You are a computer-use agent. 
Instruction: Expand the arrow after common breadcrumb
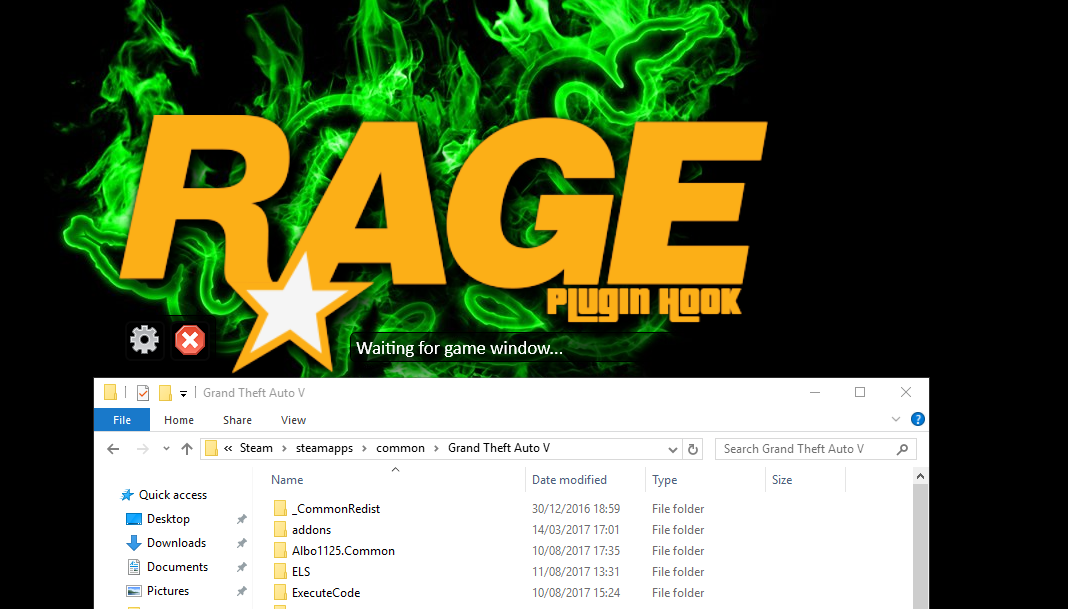point(436,448)
